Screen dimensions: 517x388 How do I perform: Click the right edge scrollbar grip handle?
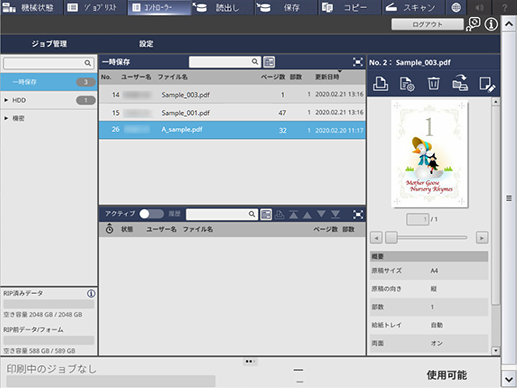pos(509,198)
